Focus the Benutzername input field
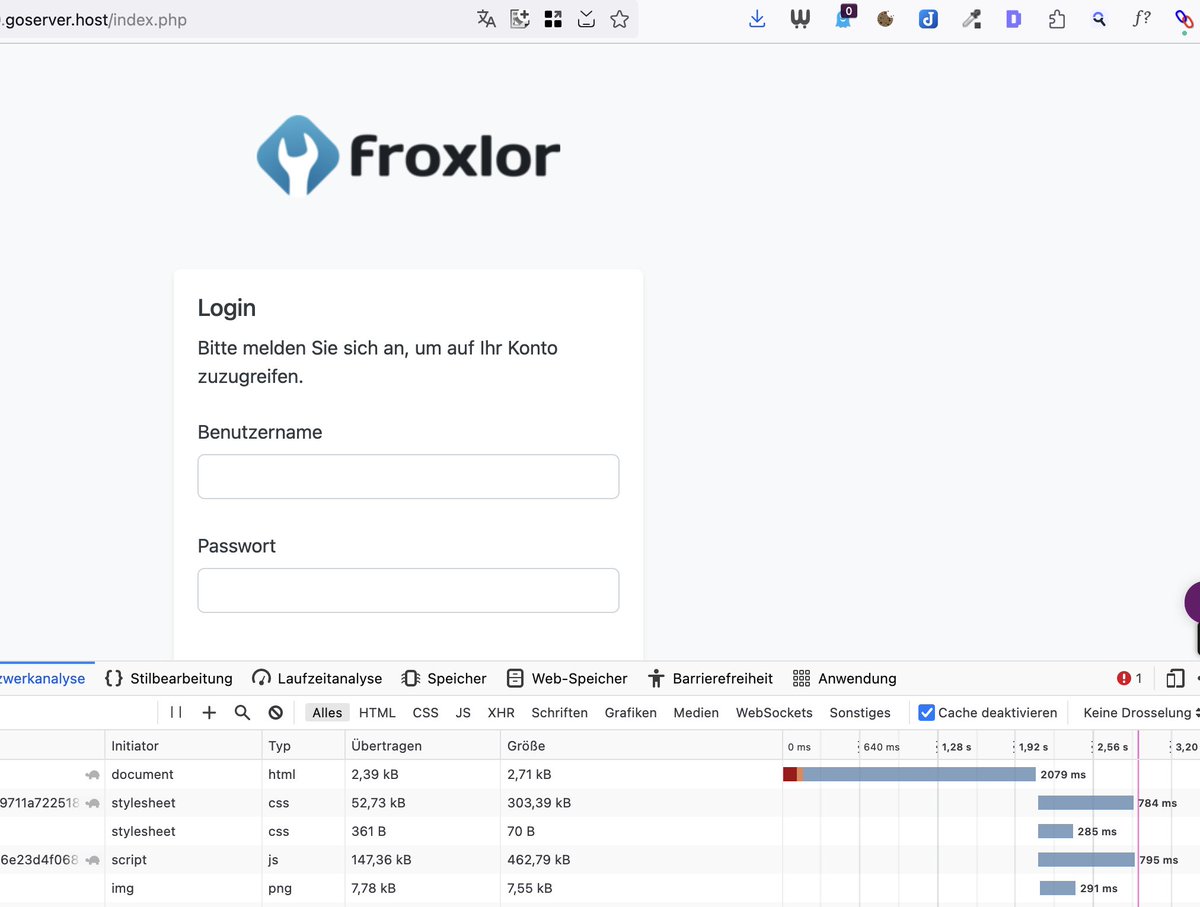The width and height of the screenshot is (1200, 907). click(x=408, y=476)
